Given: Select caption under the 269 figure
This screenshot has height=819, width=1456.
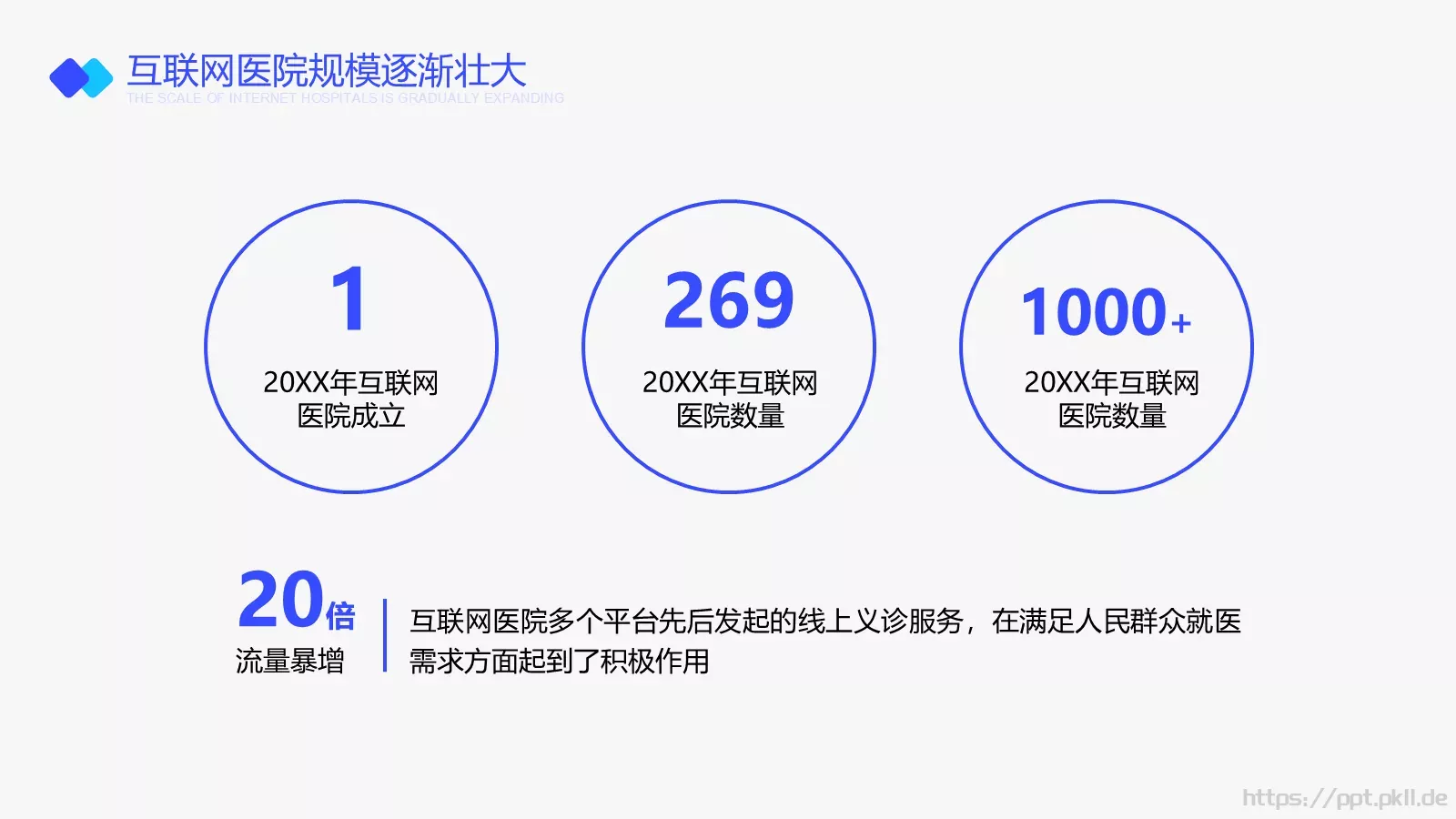Looking at the screenshot, I should pyautogui.click(x=730, y=399).
